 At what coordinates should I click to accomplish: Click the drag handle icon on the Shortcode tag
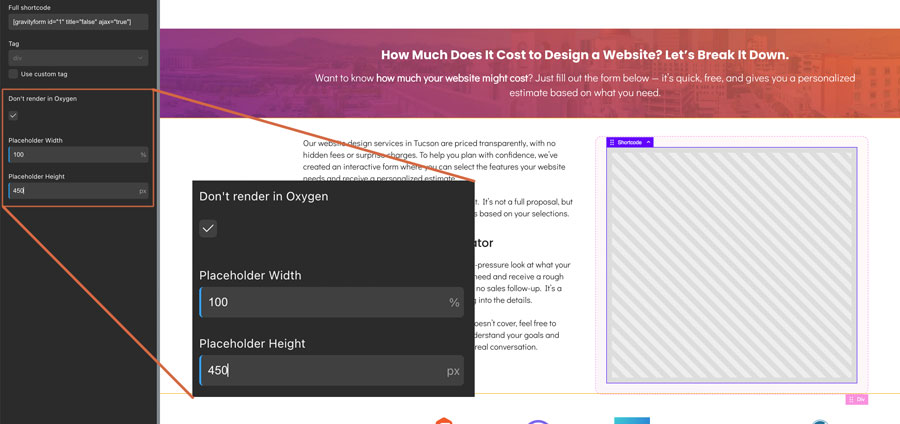click(612, 142)
